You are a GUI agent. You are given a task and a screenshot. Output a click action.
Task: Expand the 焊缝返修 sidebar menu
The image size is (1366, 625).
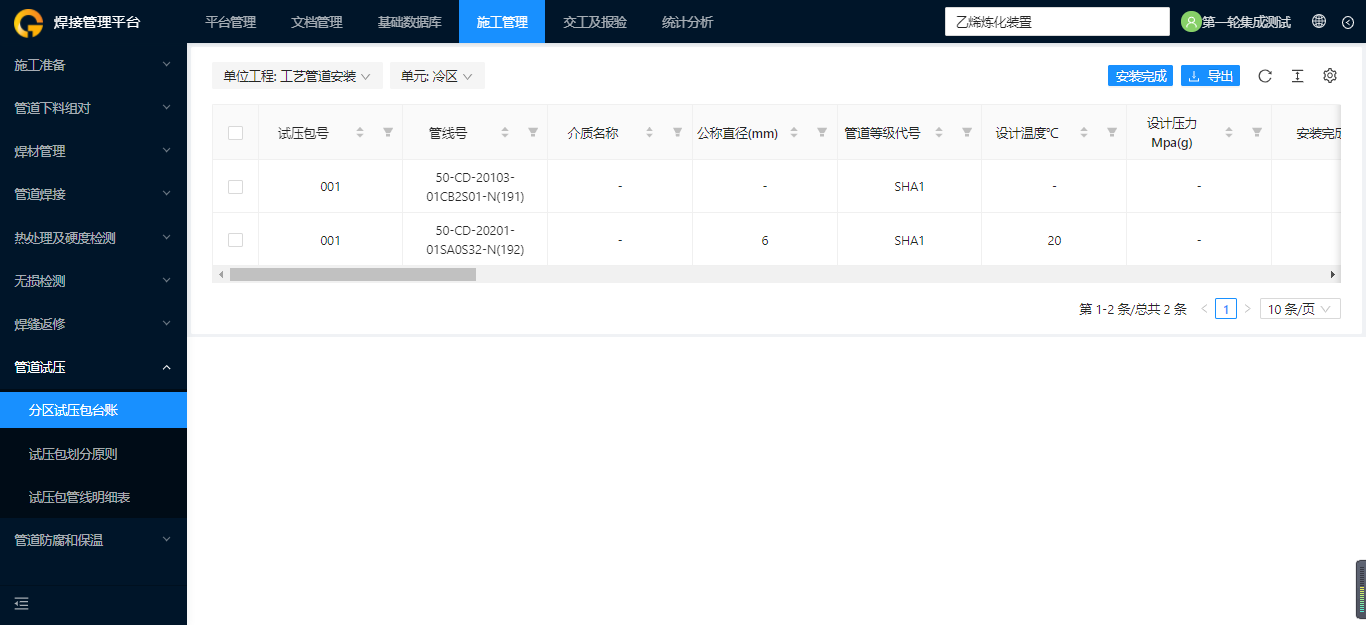coord(93,324)
